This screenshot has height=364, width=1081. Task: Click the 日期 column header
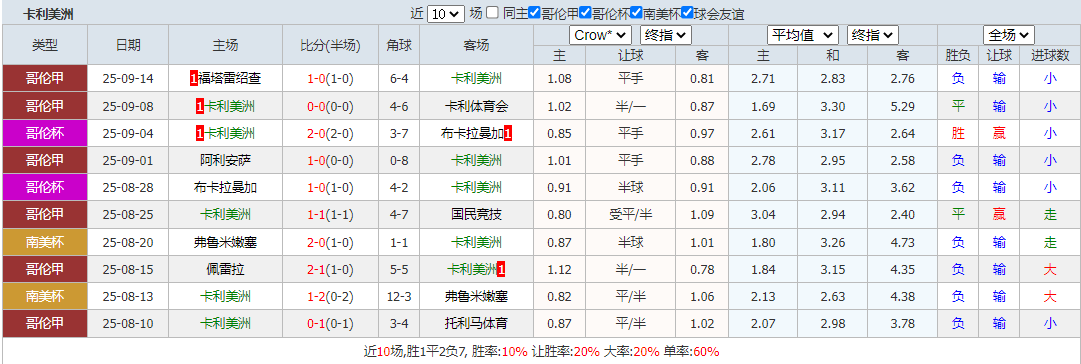(128, 45)
